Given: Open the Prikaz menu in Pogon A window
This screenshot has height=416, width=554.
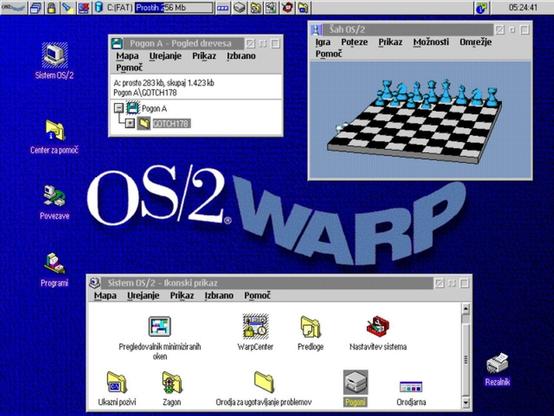Looking at the screenshot, I should pyautogui.click(x=204, y=56).
